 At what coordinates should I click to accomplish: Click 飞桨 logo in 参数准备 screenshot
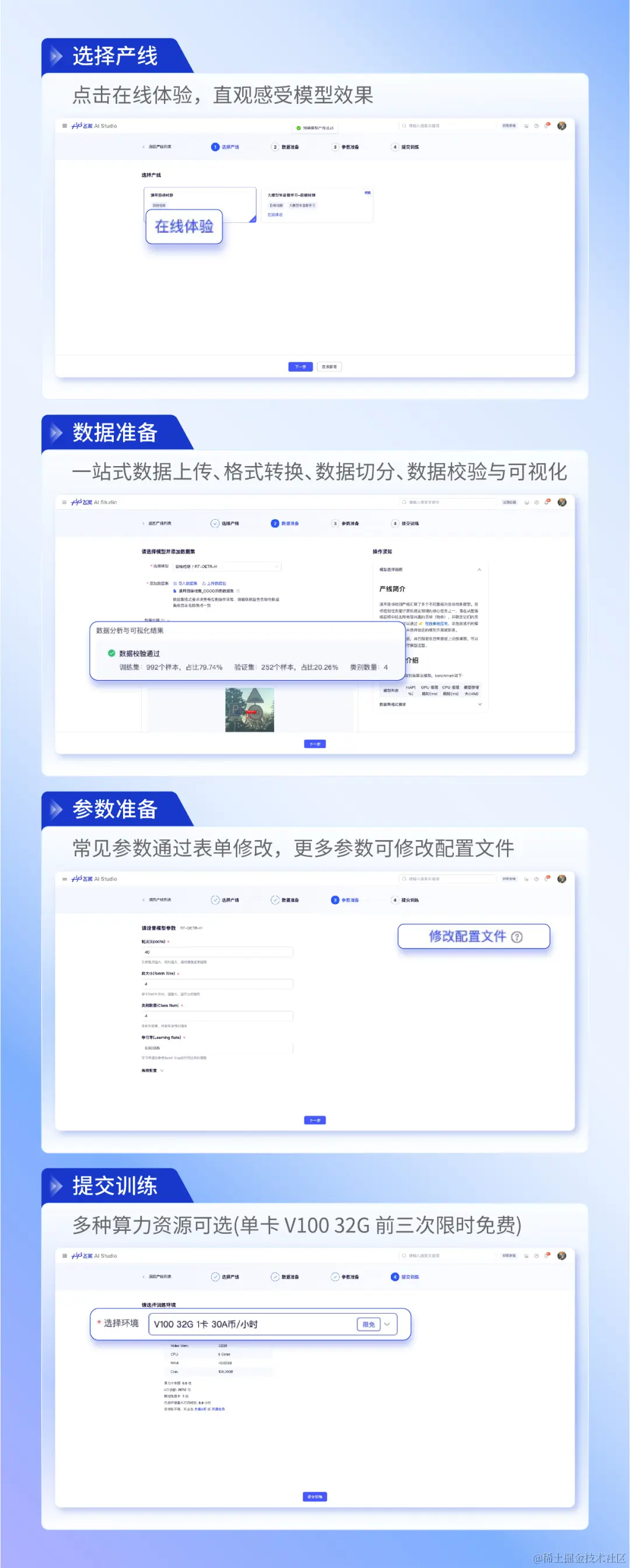[x=94, y=879]
